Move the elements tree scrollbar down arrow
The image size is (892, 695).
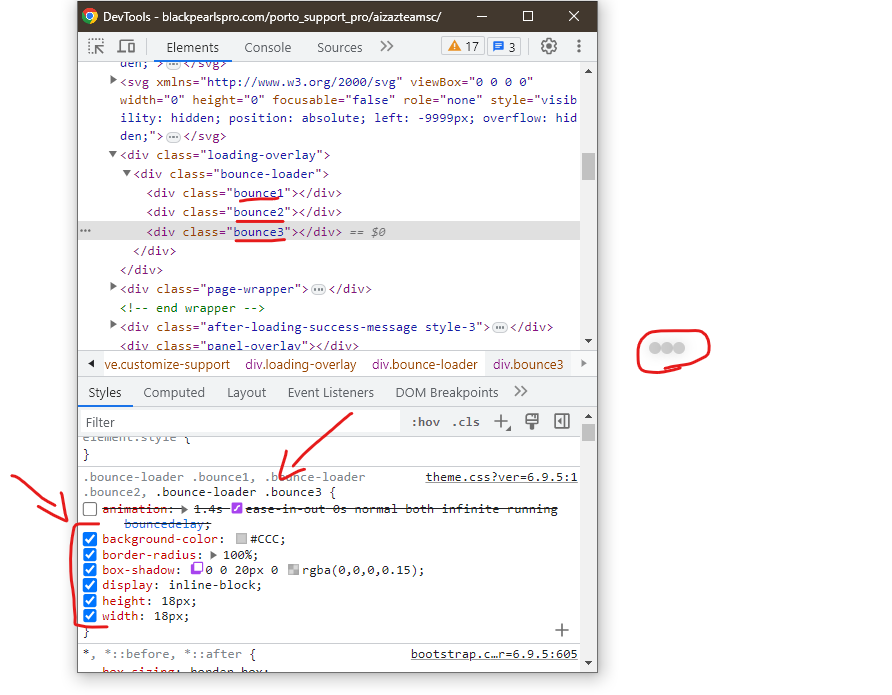[588, 341]
